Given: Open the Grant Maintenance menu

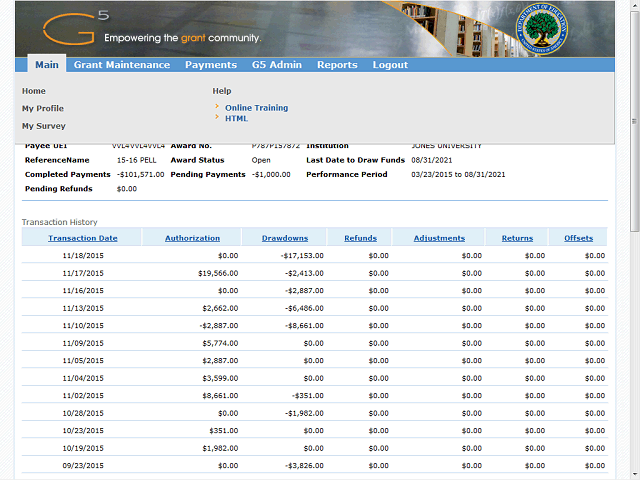Looking at the screenshot, I should (x=121, y=65).
